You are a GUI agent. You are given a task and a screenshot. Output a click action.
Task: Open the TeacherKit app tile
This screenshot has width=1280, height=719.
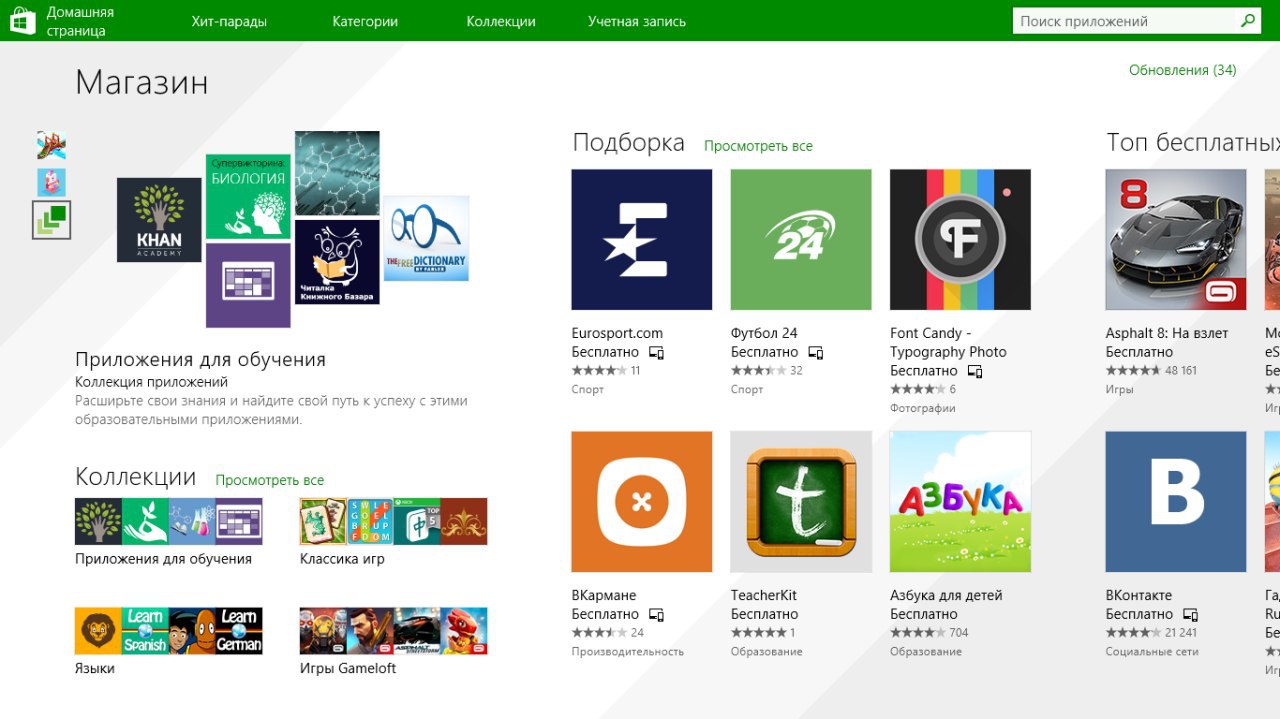(801, 501)
